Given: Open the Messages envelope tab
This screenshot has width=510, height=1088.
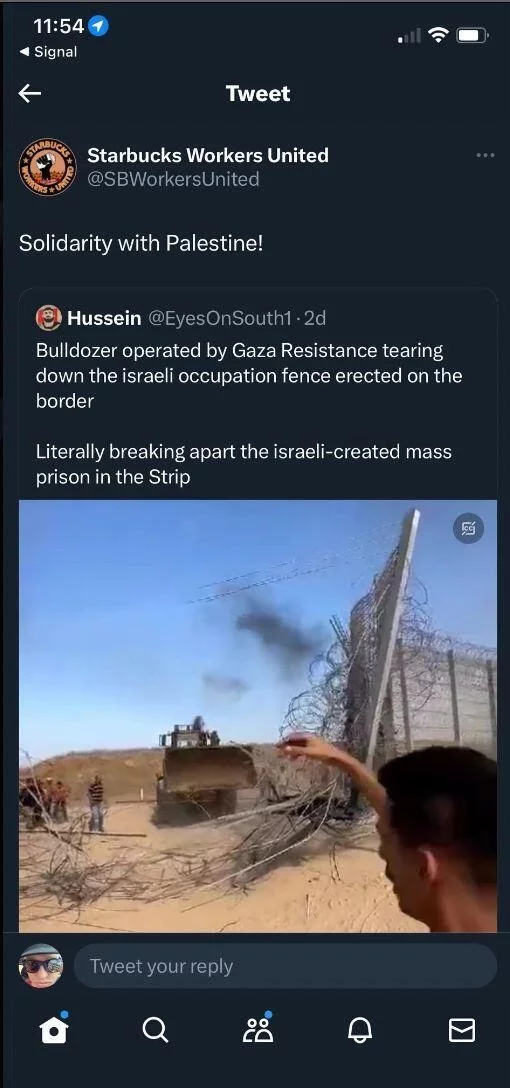Looking at the screenshot, I should [462, 1030].
